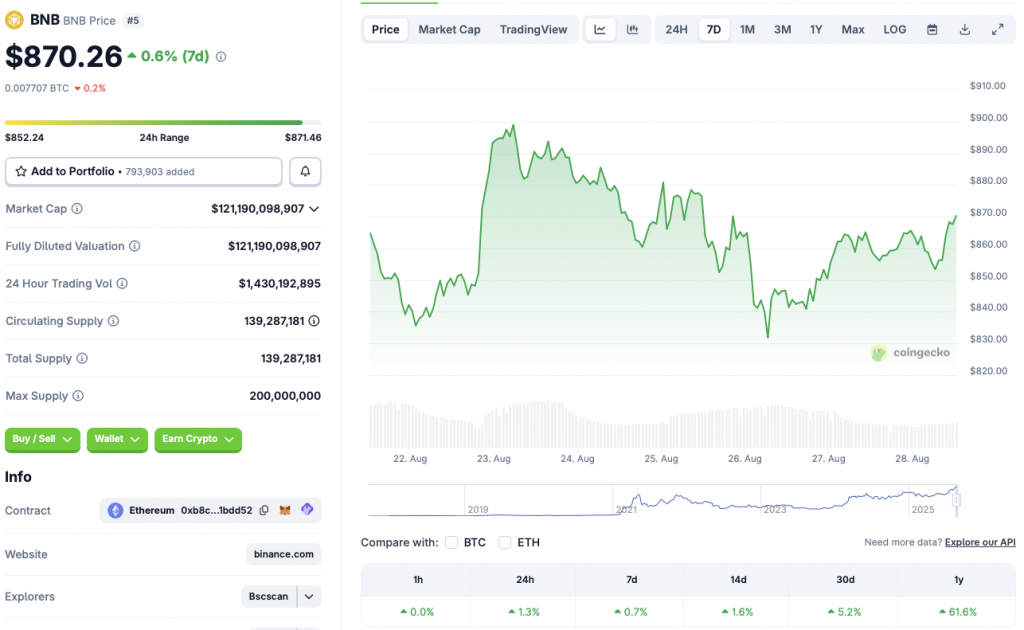Click the mini timeline range handle
This screenshot has width=1024, height=630.
pyautogui.click(x=957, y=501)
